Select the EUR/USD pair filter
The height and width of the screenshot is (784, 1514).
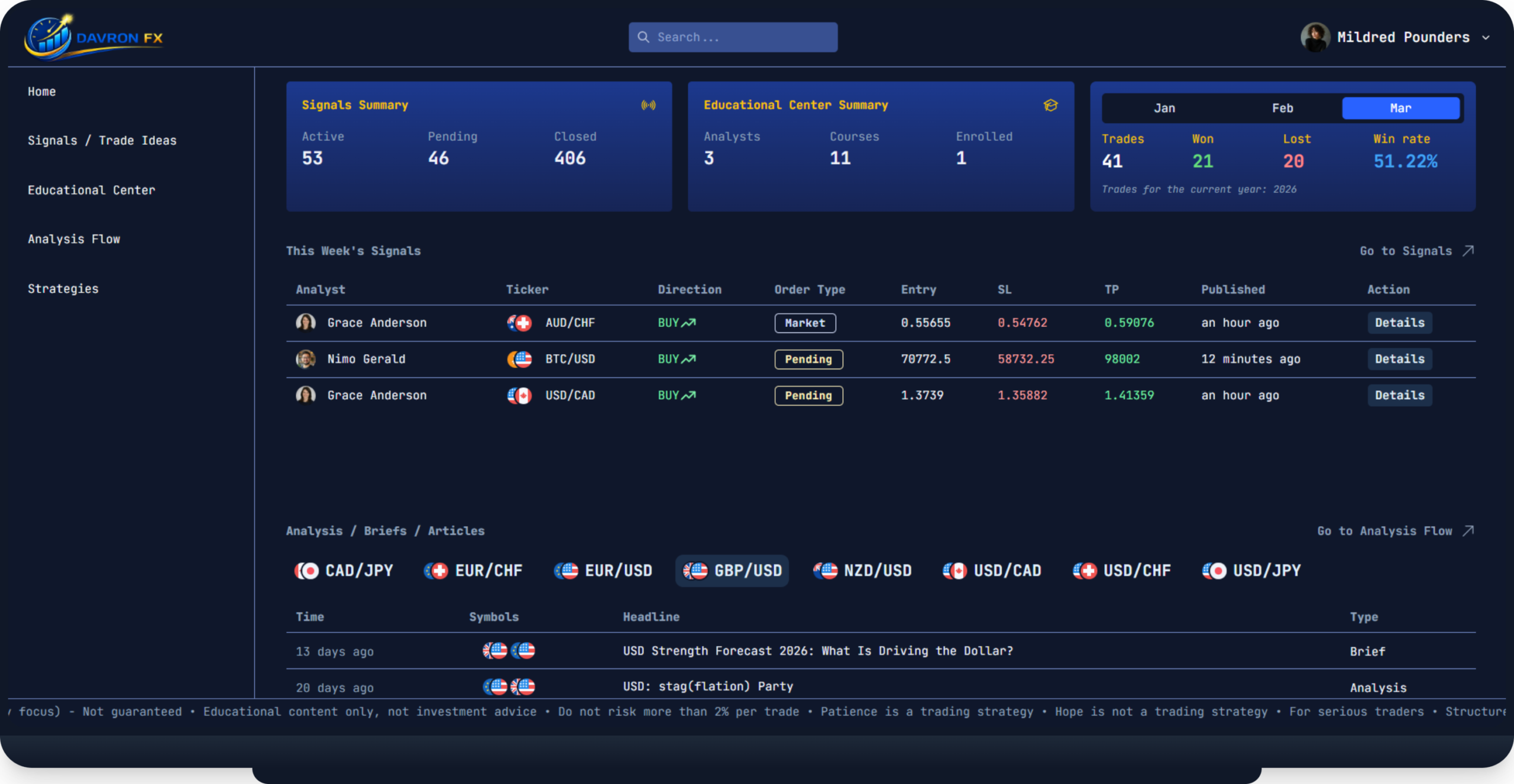click(x=603, y=571)
